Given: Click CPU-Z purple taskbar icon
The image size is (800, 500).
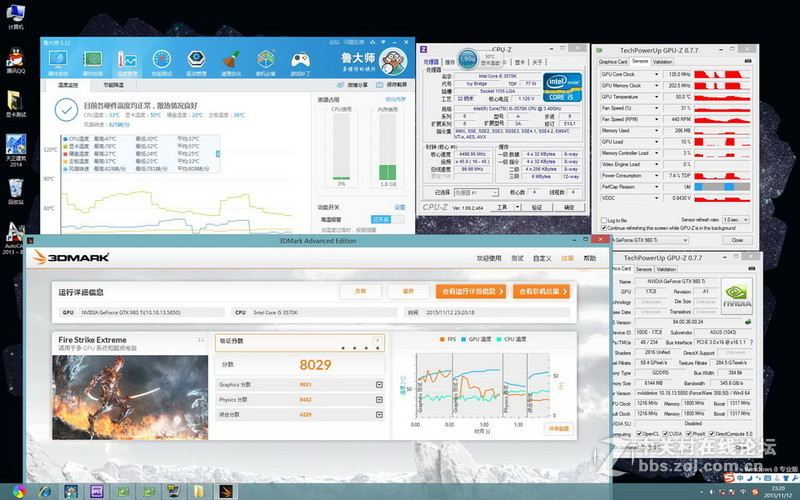Looking at the screenshot, I should (x=96, y=491).
